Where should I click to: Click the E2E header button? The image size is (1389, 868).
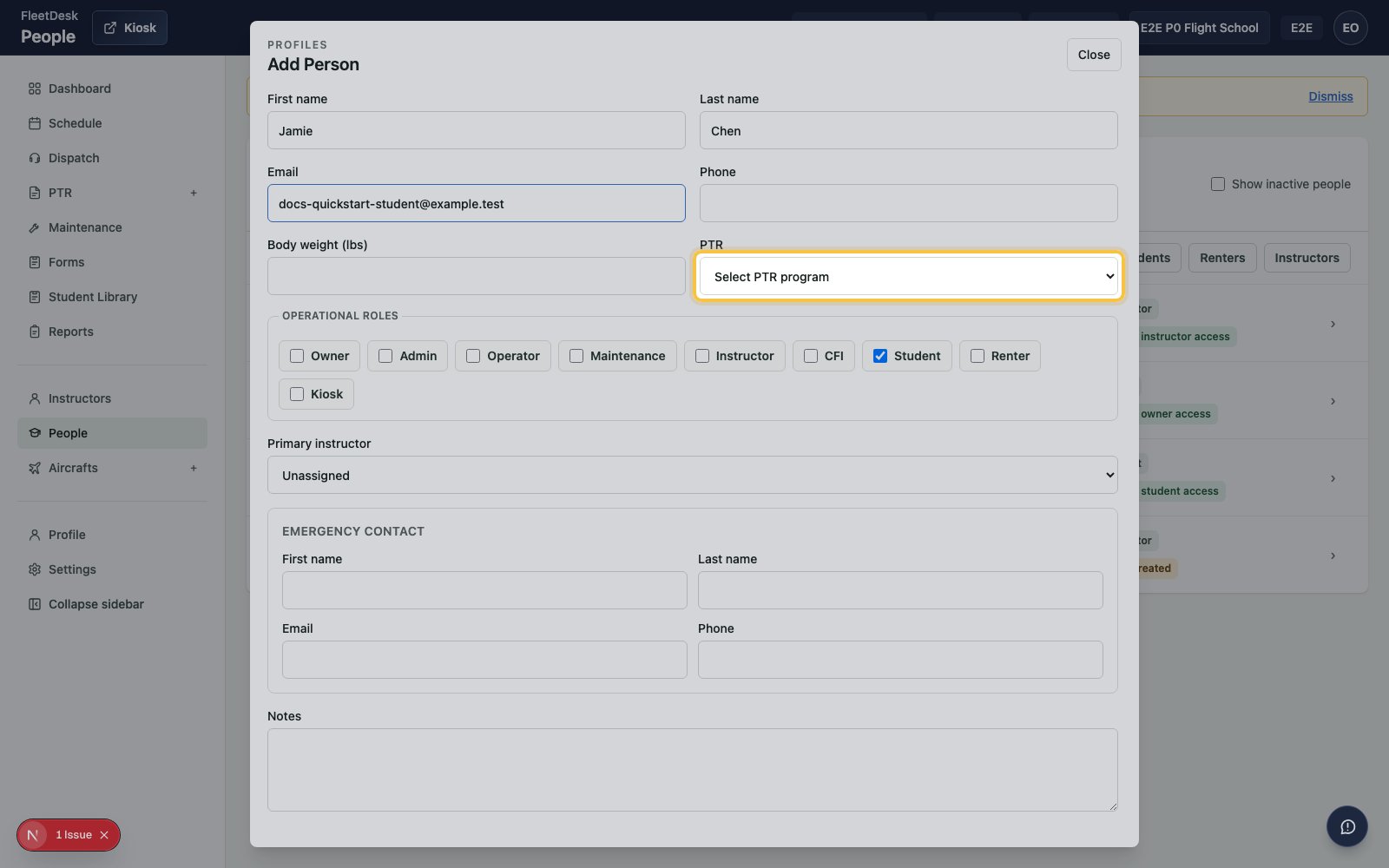[x=1301, y=28]
